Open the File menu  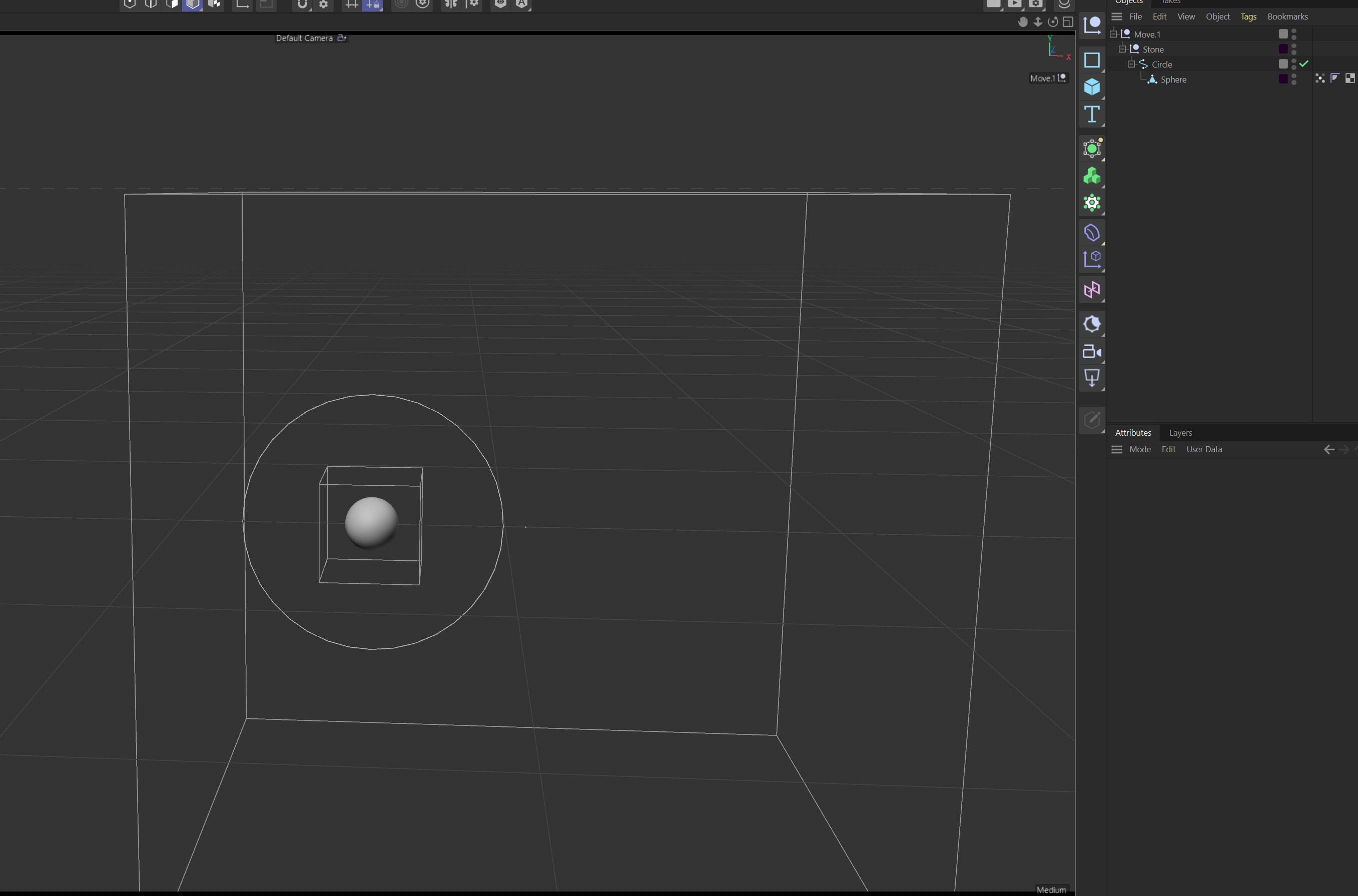1136,17
